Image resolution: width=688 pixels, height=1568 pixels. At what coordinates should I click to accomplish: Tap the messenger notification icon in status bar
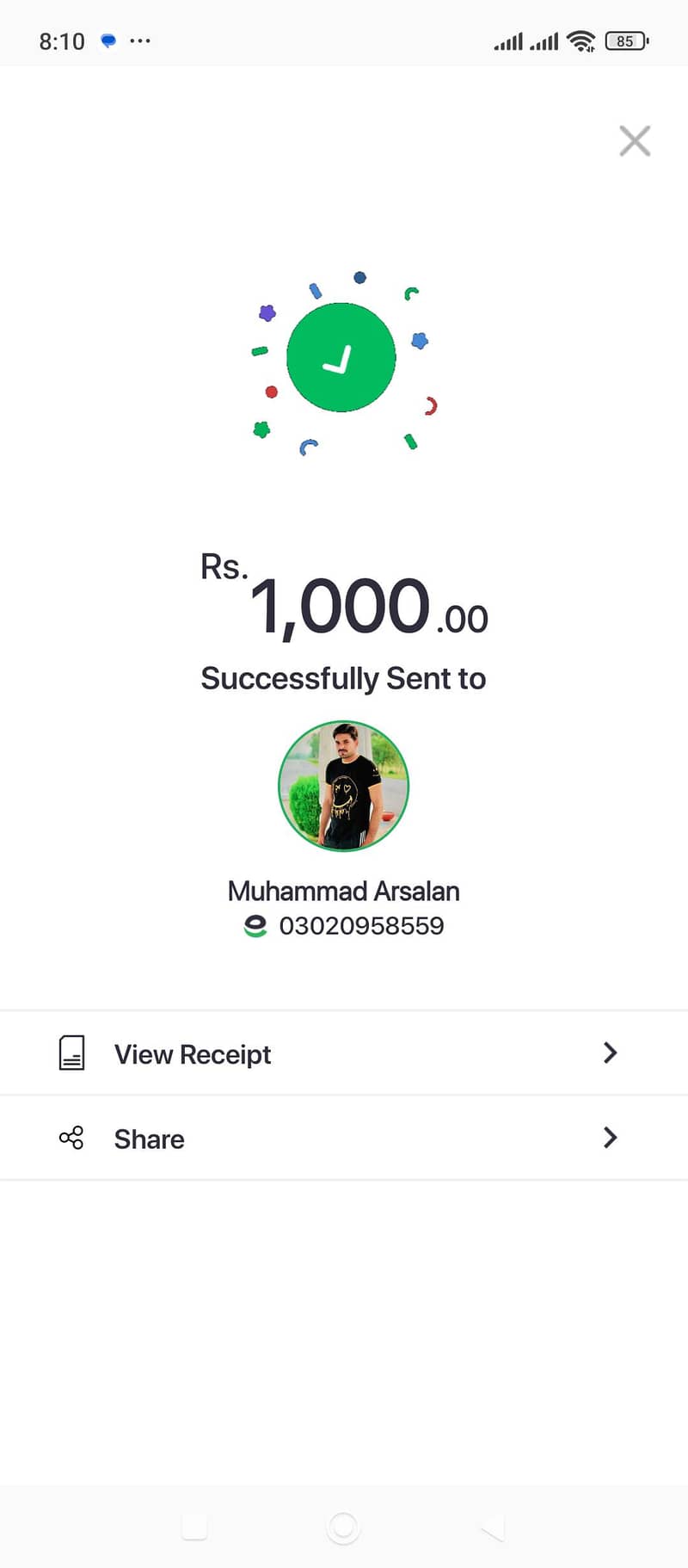108,40
